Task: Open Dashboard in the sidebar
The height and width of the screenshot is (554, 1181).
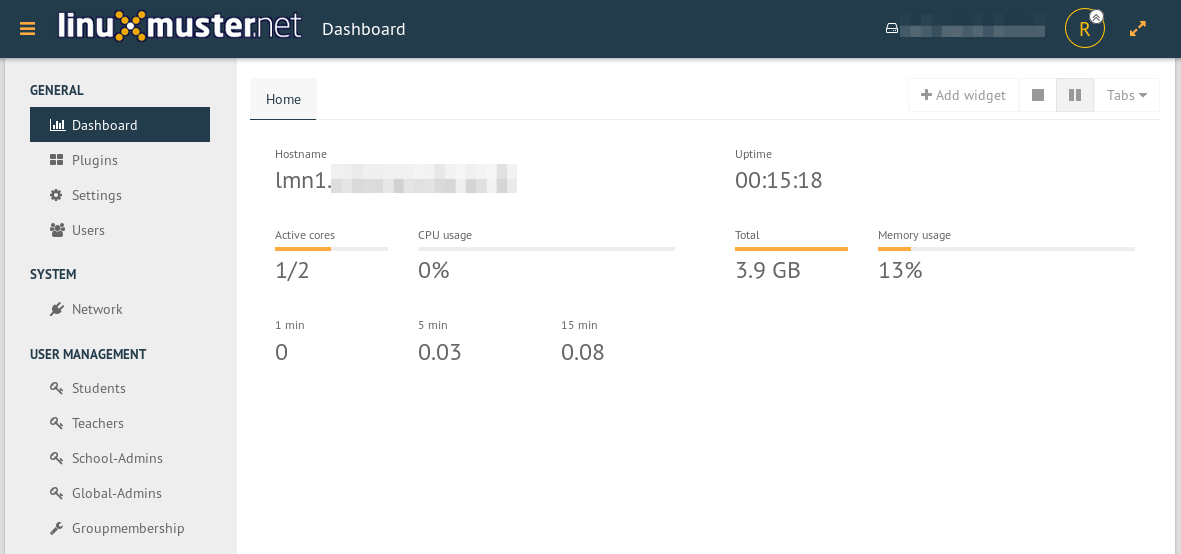Action: [x=105, y=125]
